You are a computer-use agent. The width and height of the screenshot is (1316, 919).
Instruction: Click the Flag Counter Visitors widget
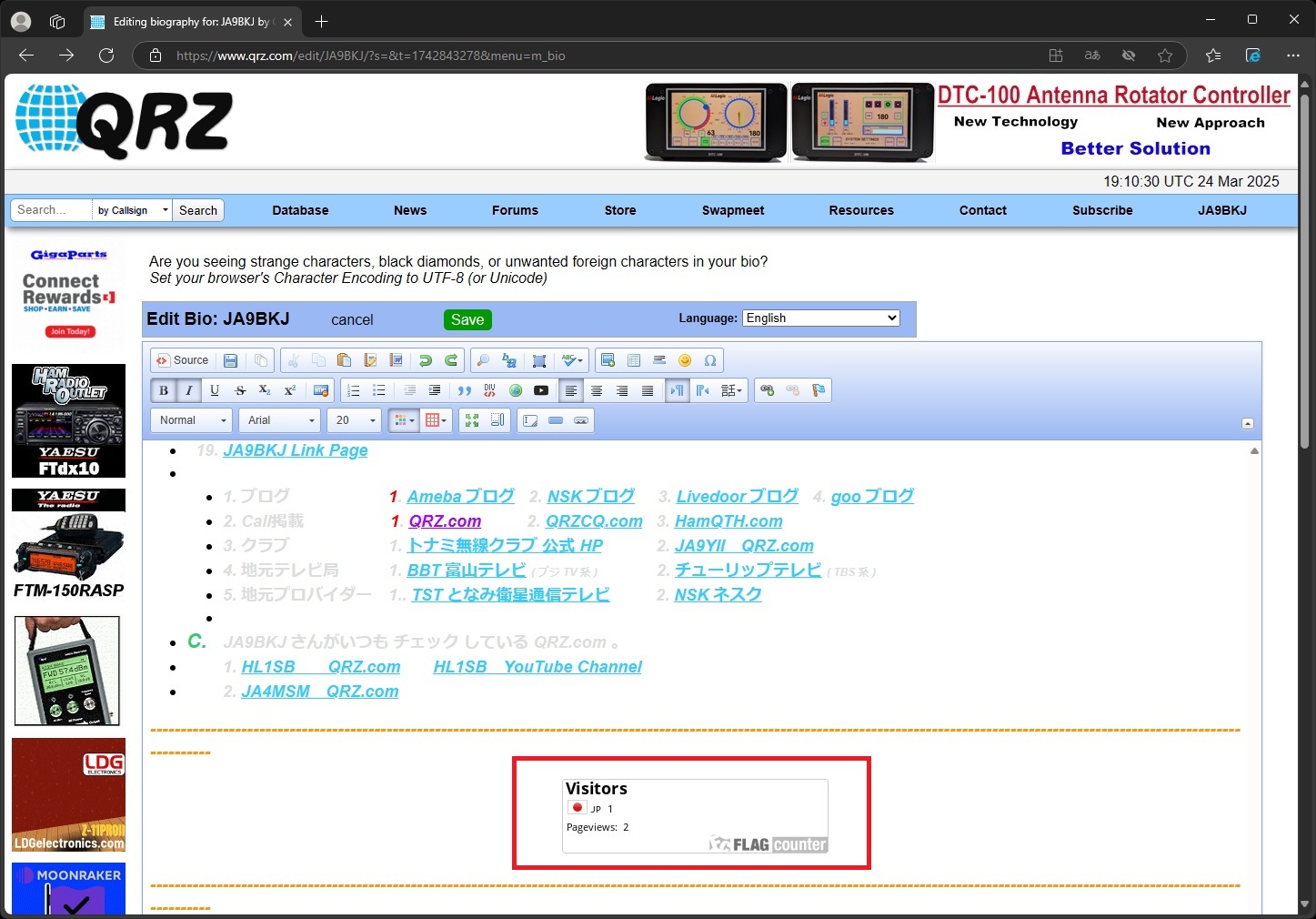click(695, 816)
